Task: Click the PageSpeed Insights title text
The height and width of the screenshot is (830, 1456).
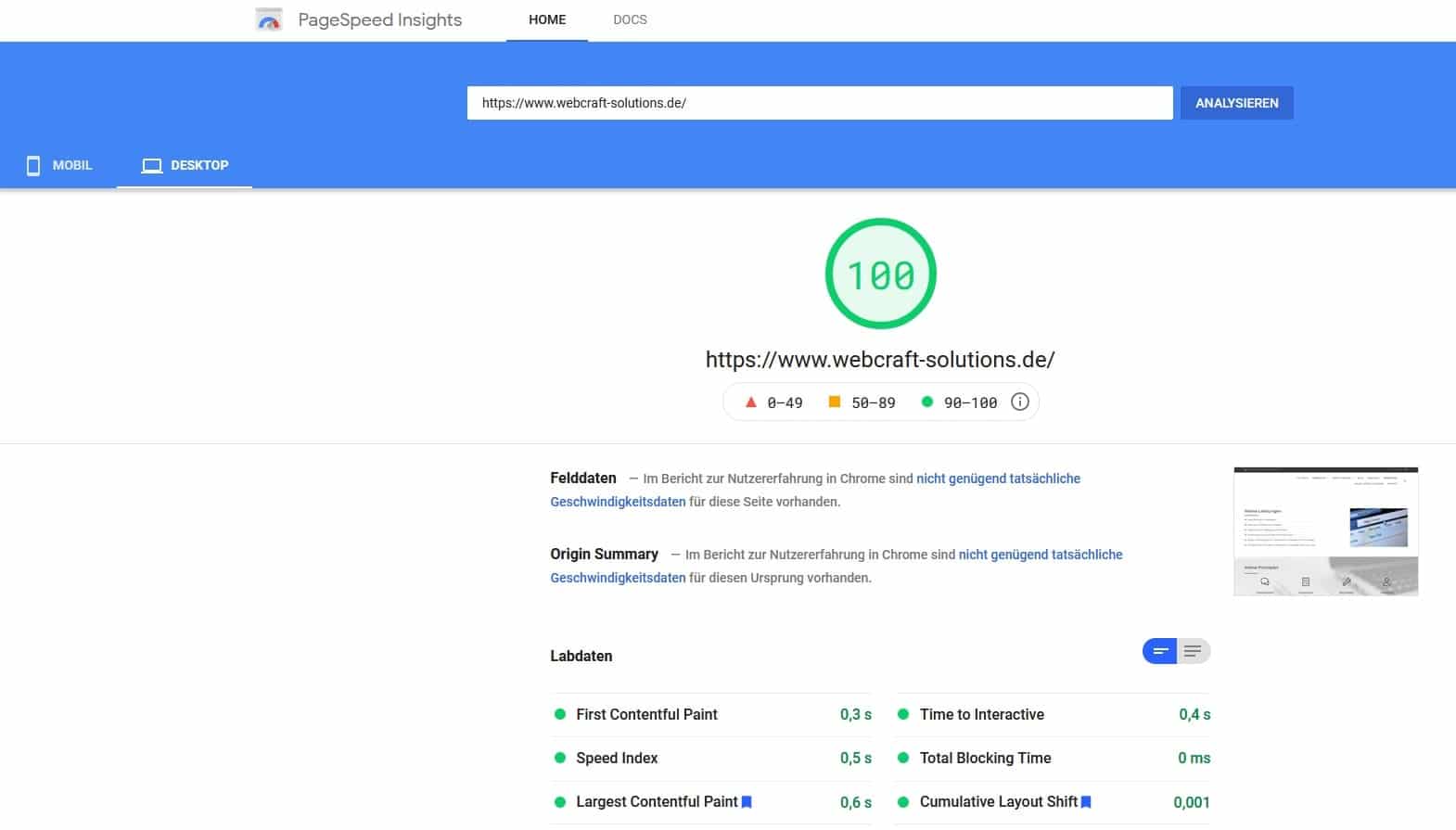Action: point(379,19)
